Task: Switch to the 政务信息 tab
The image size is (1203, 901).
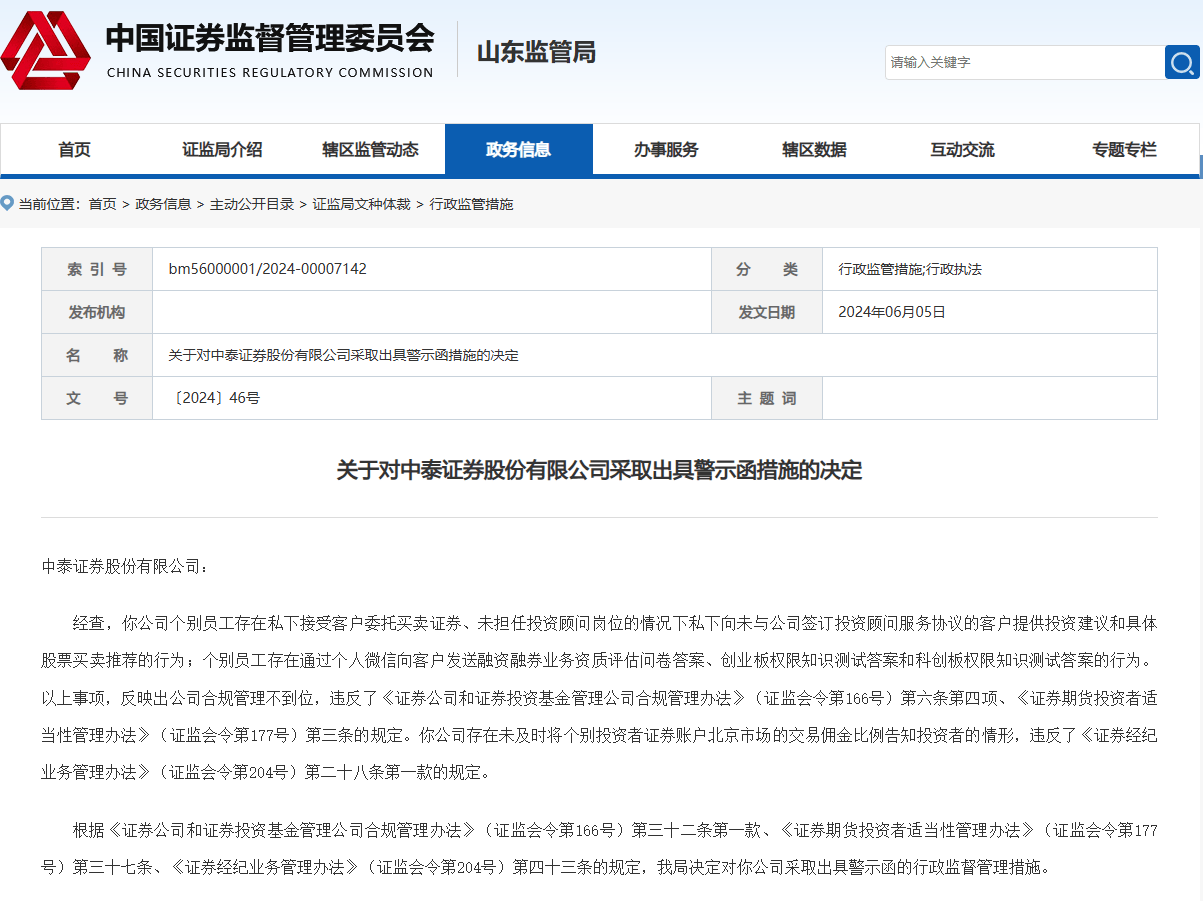Action: coord(518,149)
